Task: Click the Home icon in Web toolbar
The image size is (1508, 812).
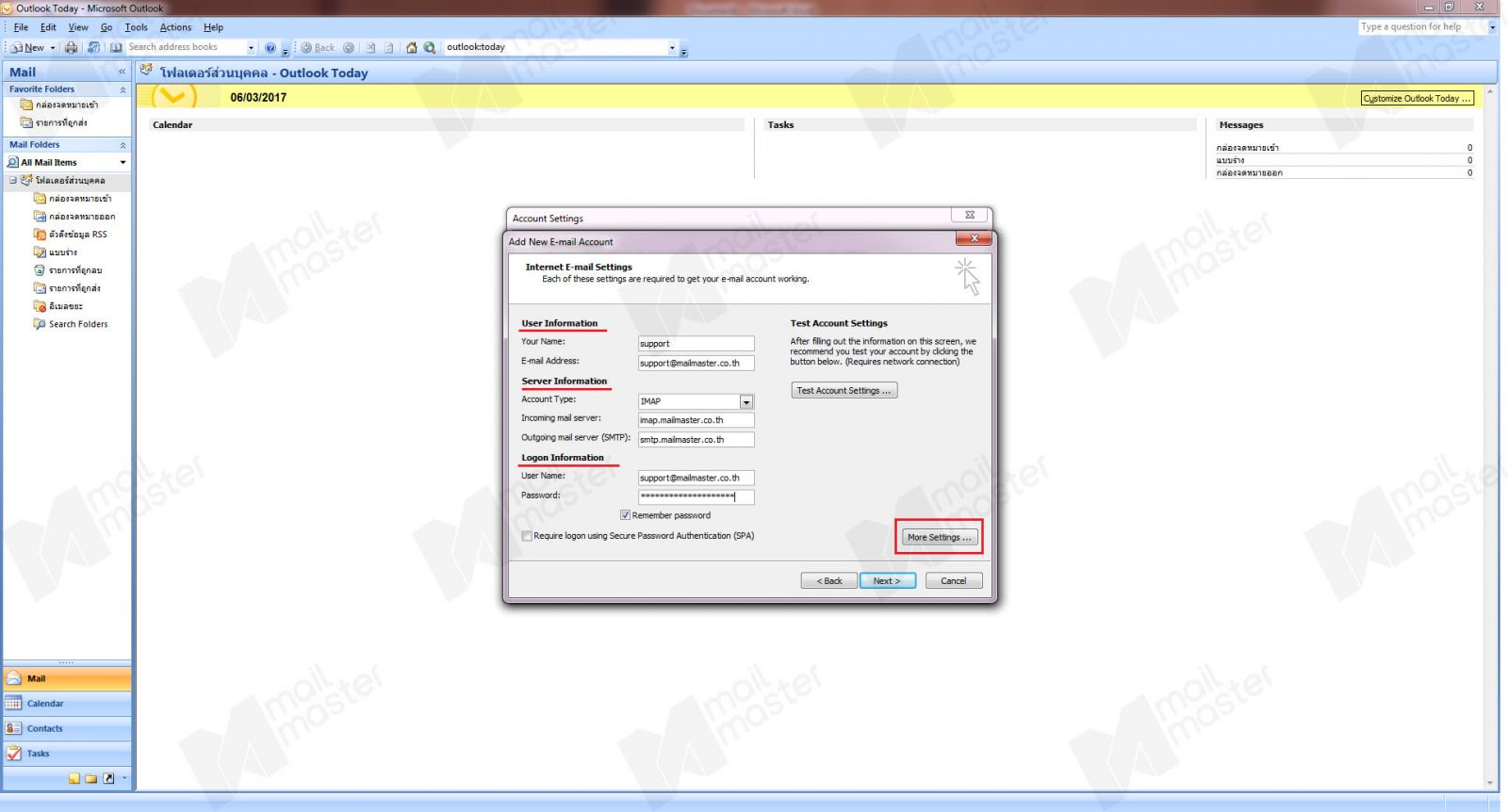Action: click(411, 47)
